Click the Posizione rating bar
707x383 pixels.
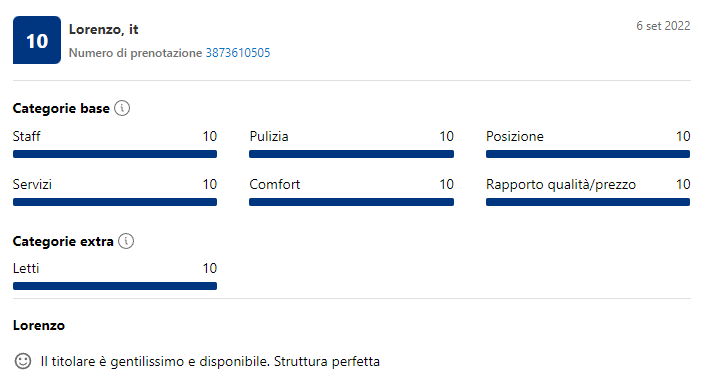588,154
